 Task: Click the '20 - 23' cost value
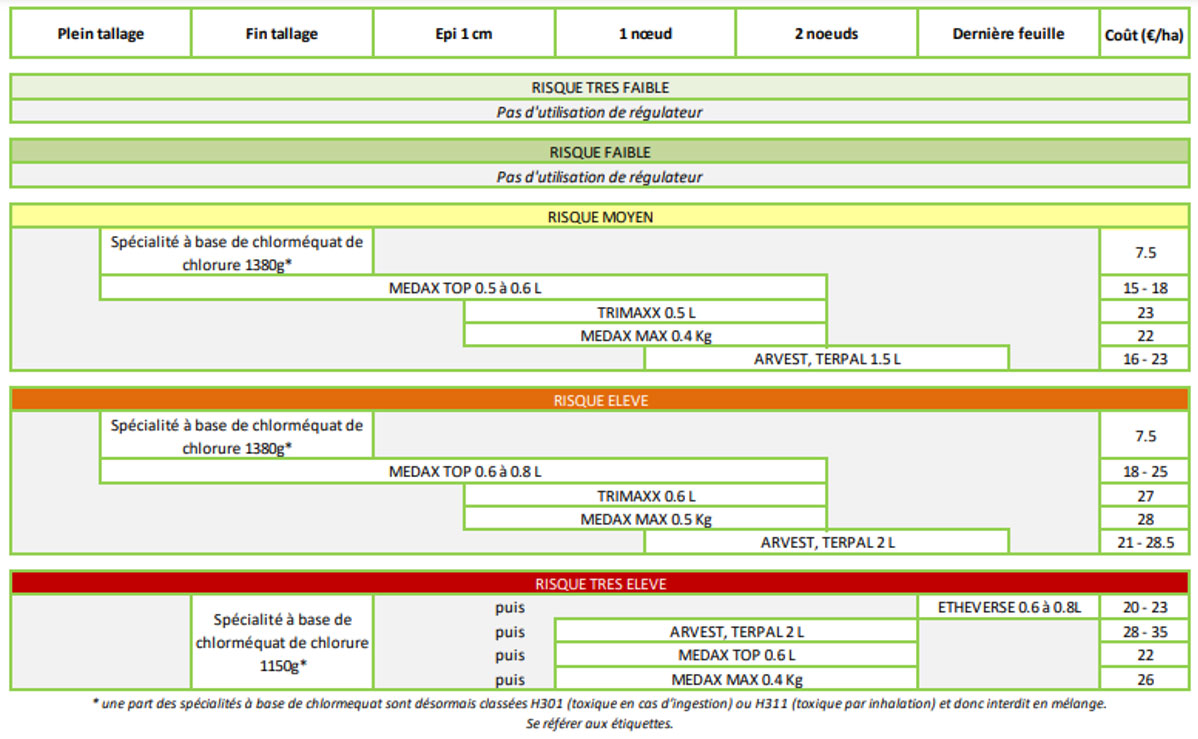1145,608
